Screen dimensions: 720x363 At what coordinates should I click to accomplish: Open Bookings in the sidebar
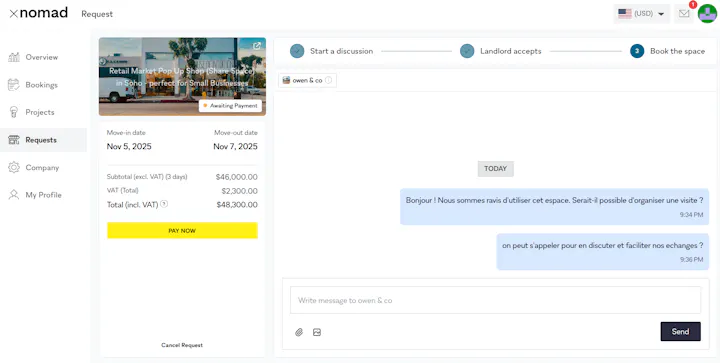coord(43,85)
